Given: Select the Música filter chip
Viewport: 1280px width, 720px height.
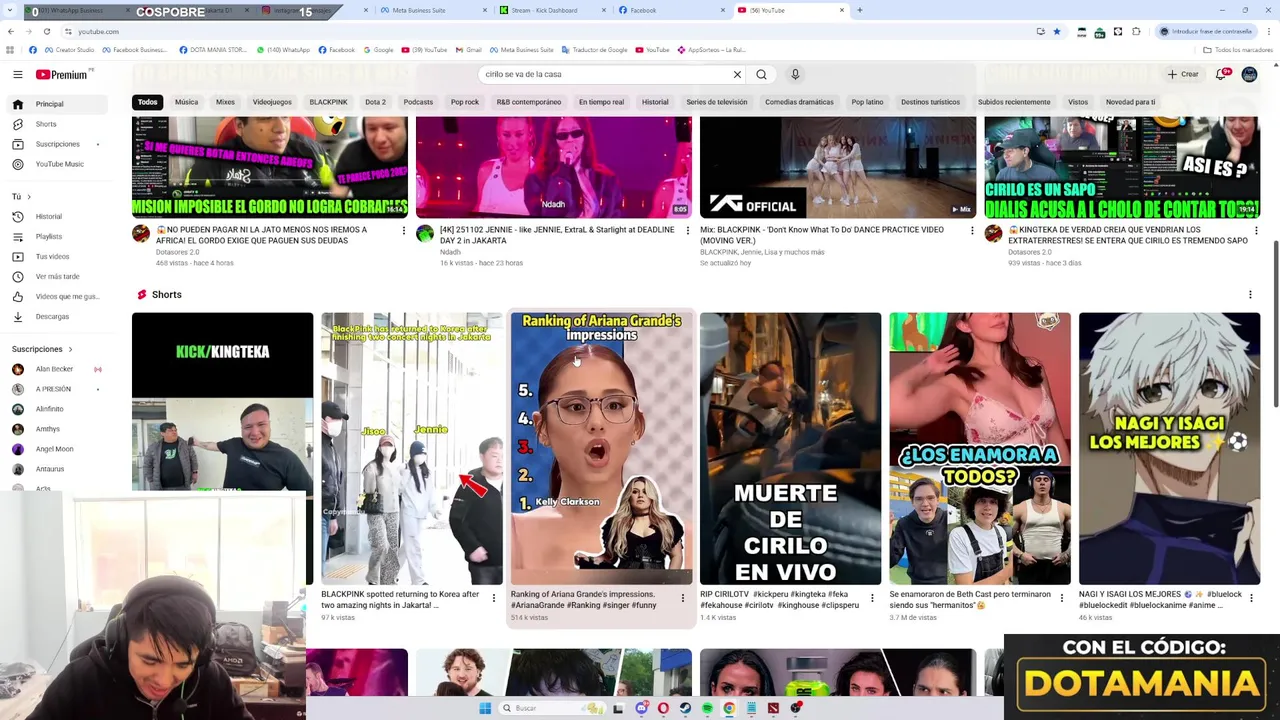Looking at the screenshot, I should pos(186,102).
